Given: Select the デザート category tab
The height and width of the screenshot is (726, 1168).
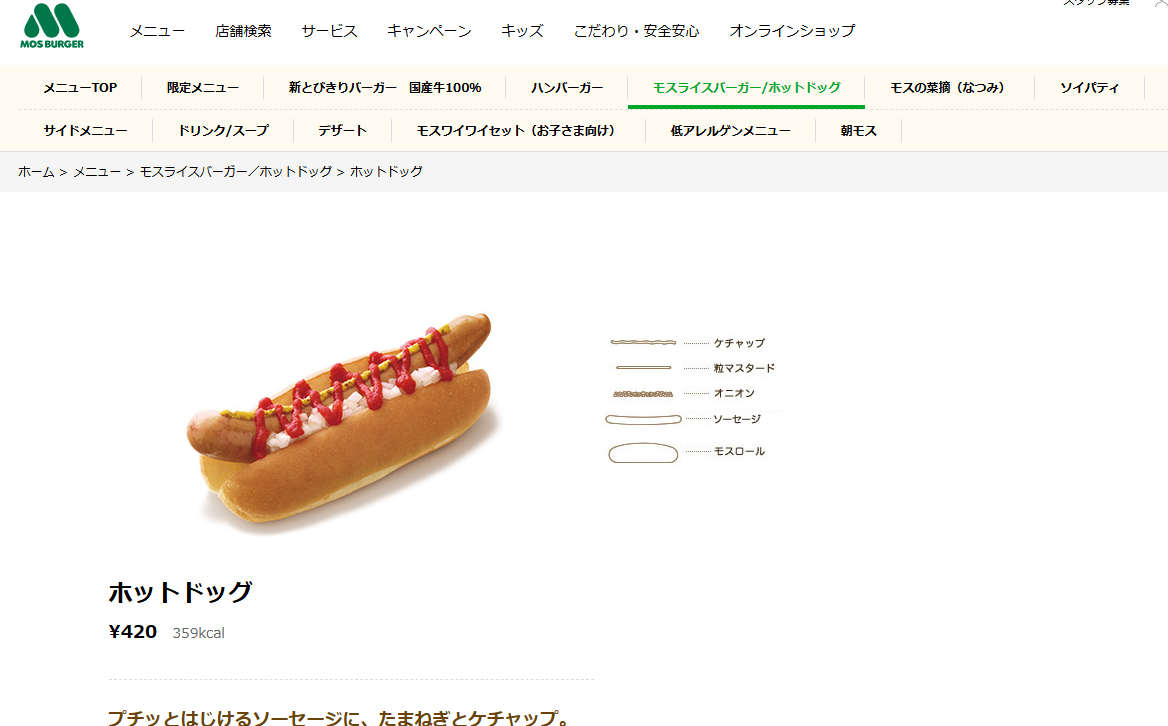Looking at the screenshot, I should [x=343, y=131].
